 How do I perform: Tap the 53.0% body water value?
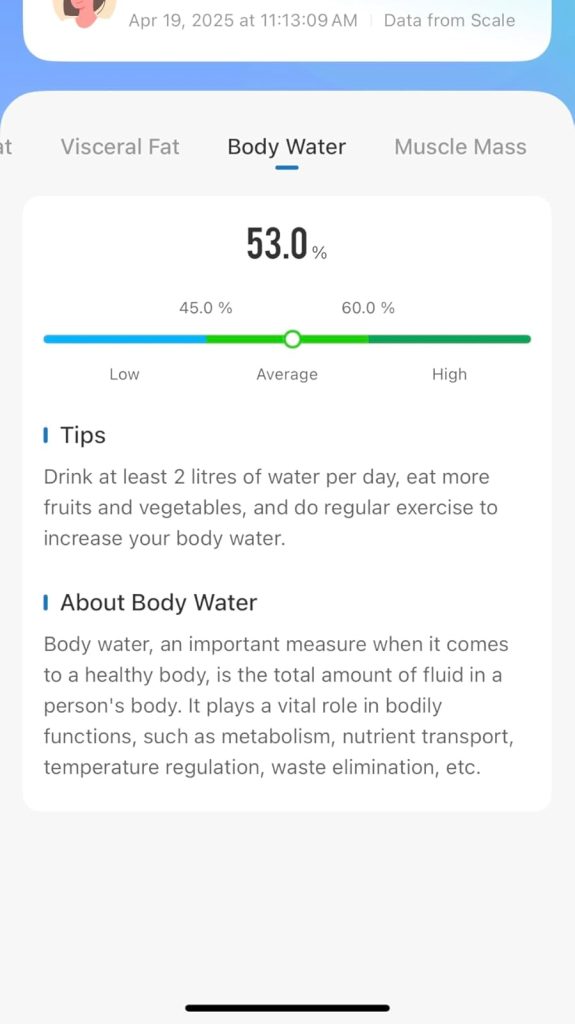tap(286, 244)
